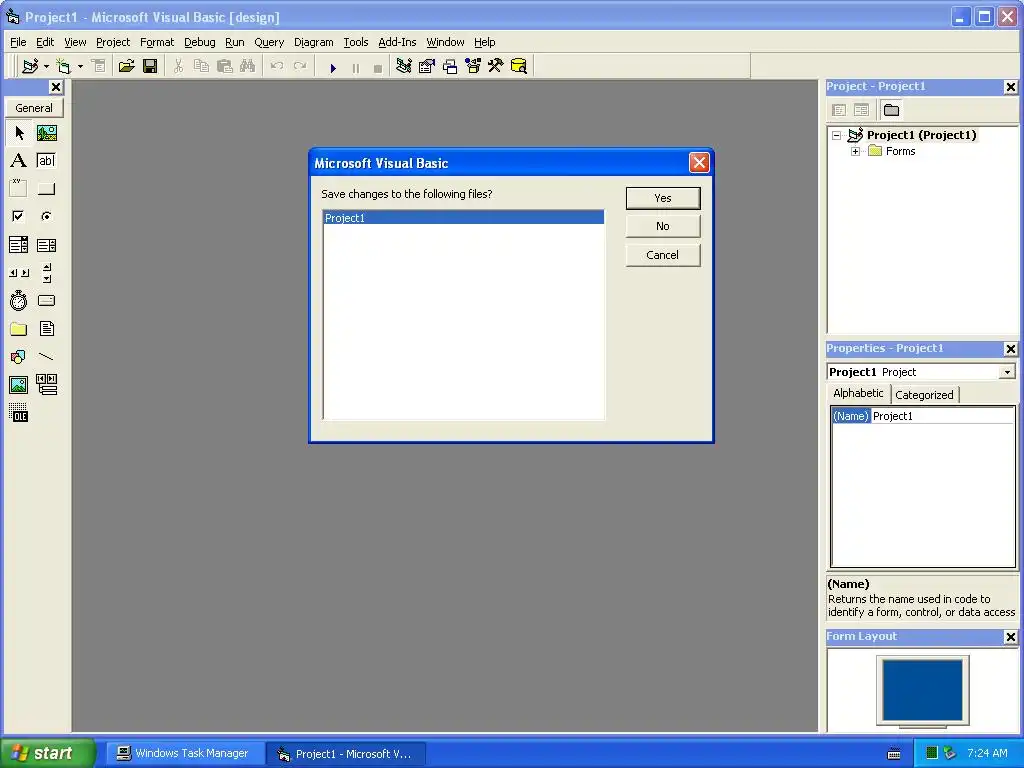
Task: Select the CommandButton control tool
Action: point(46,189)
